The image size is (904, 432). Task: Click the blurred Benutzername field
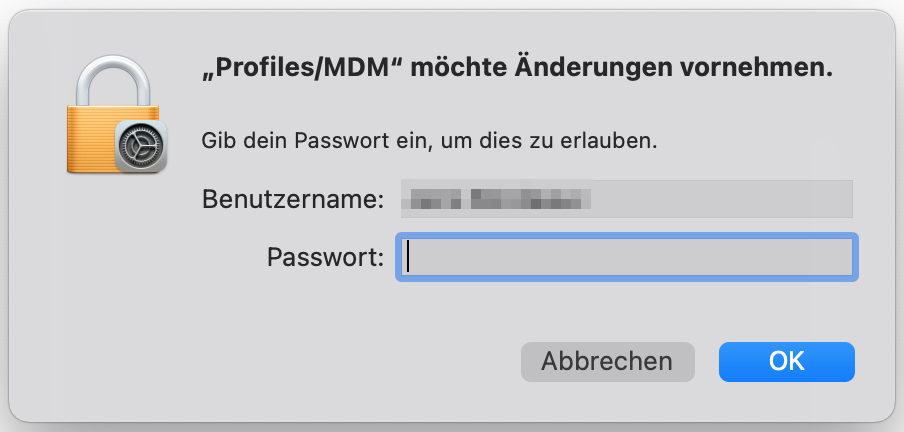[627, 198]
